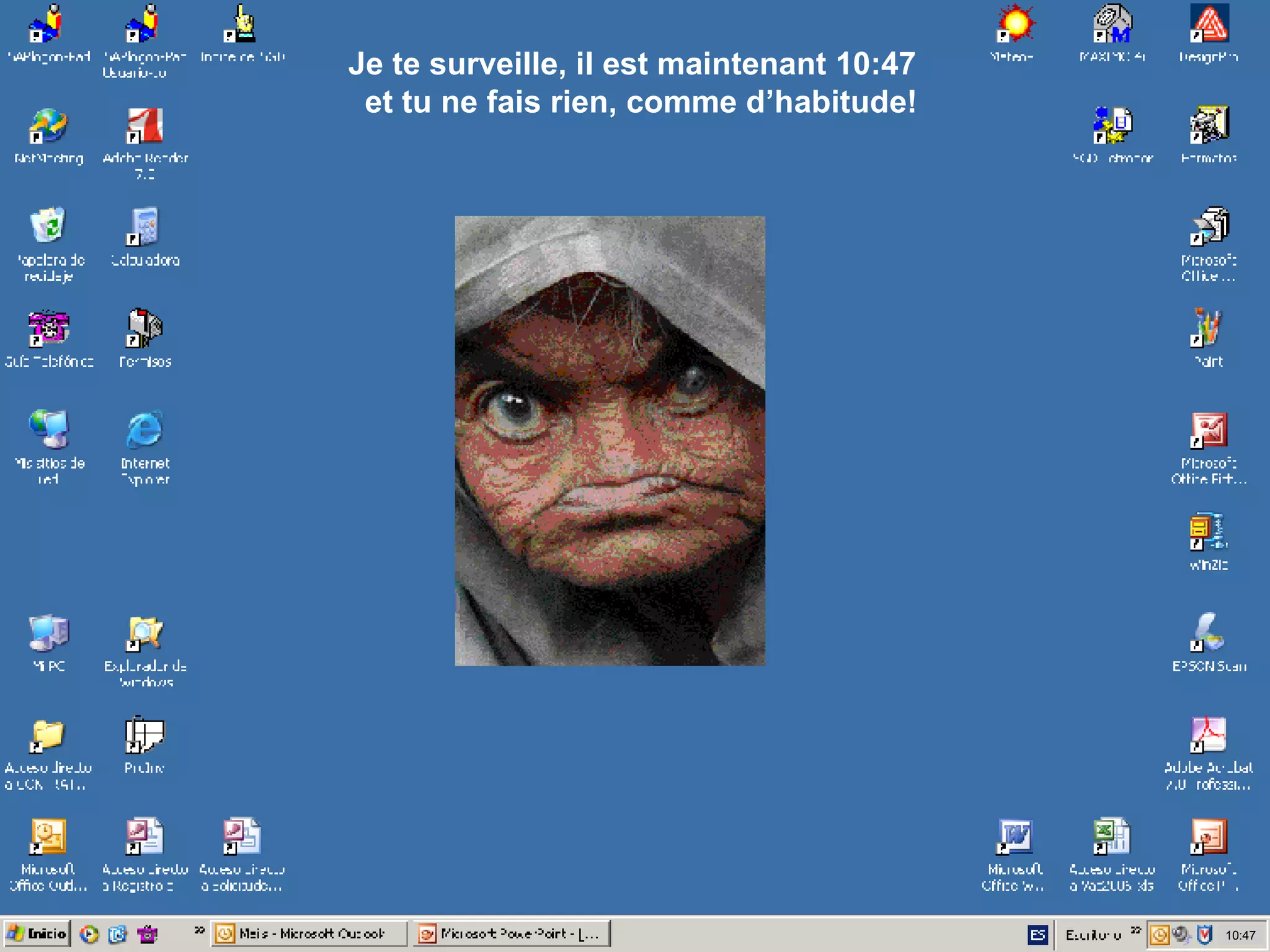
Task: Switch to Microsoft Outlook taskbar button
Action: click(x=309, y=934)
